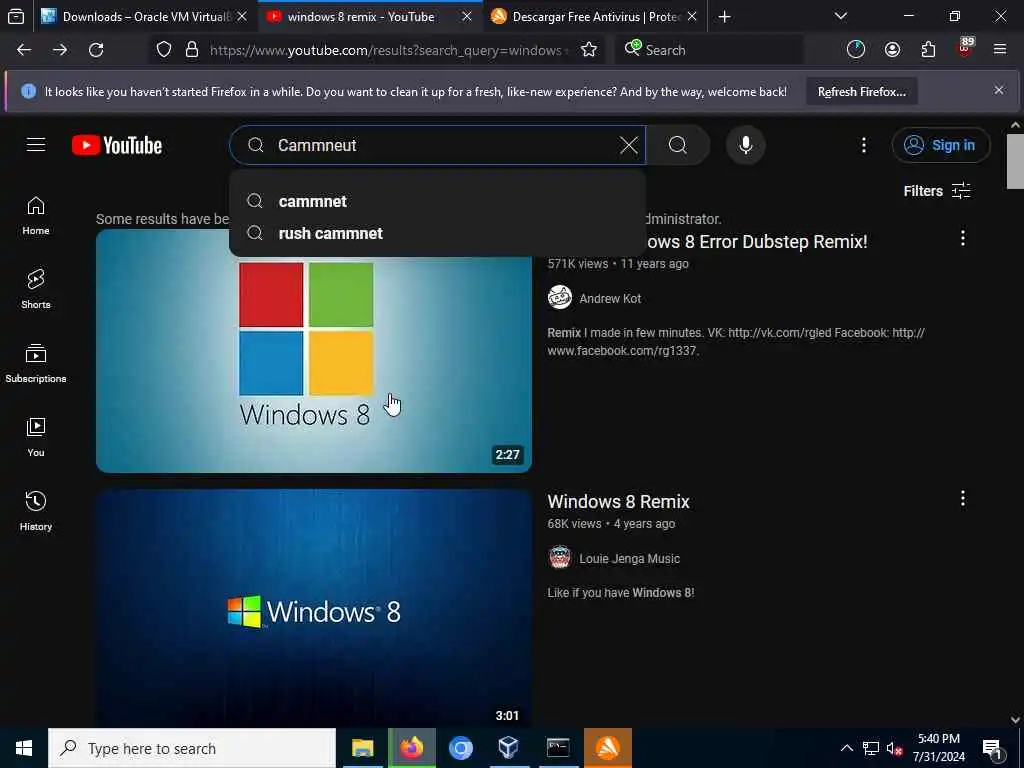Switch to the Downloads – Oracle VM VirtualBox tab

tap(145, 17)
